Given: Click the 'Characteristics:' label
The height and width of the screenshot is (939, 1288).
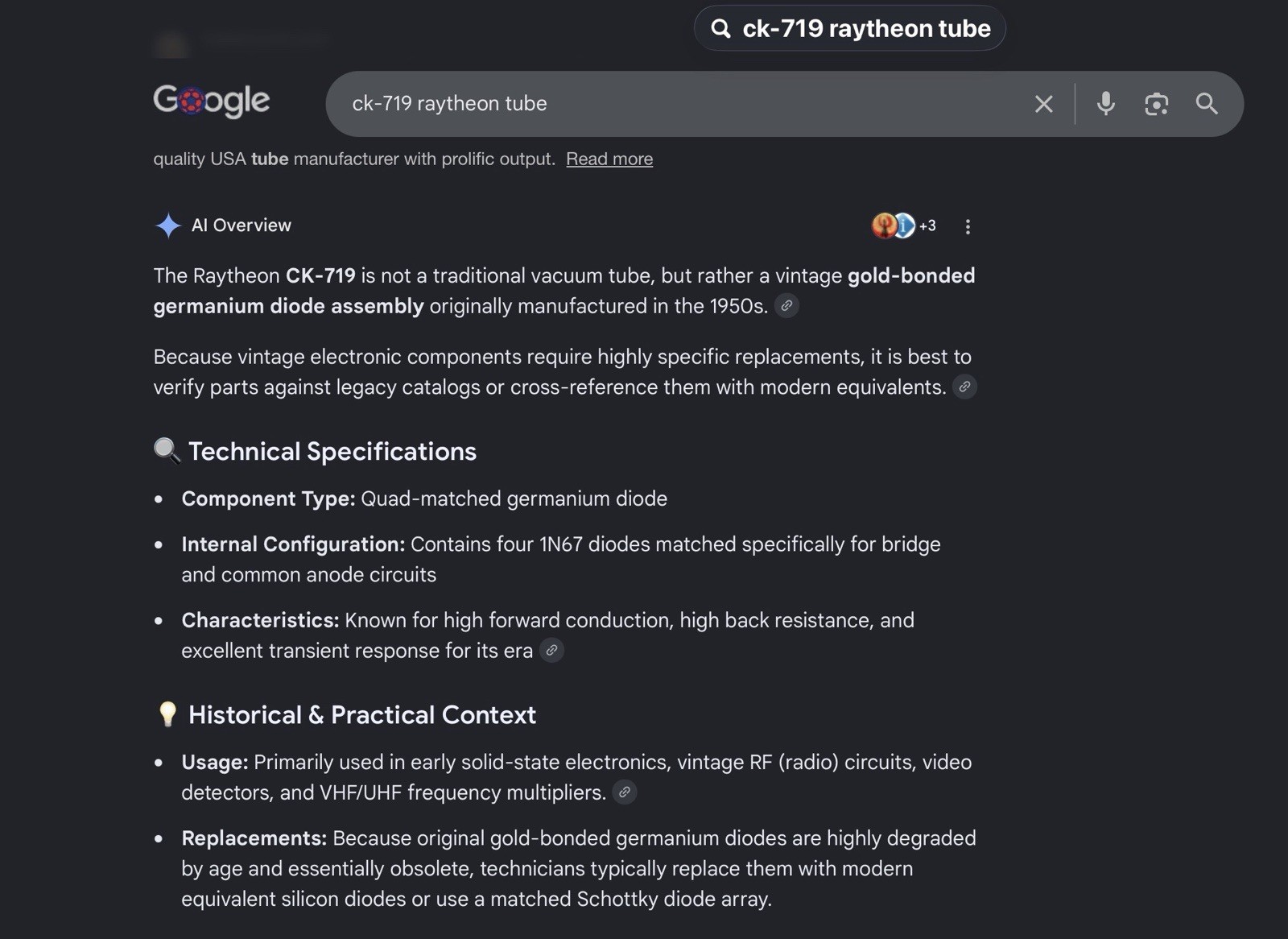Looking at the screenshot, I should coord(260,620).
